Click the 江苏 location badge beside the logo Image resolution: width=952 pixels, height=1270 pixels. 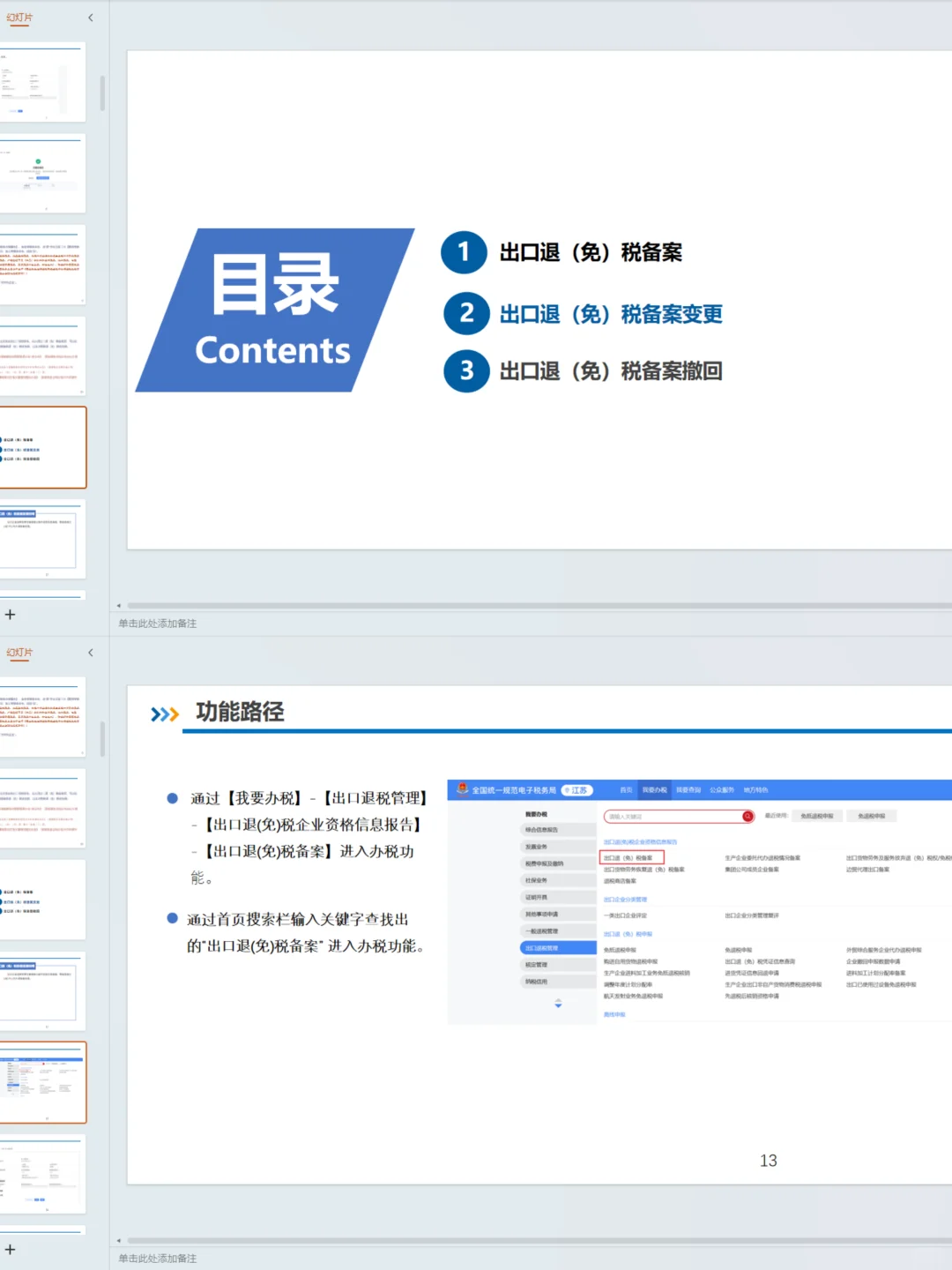pos(577,788)
